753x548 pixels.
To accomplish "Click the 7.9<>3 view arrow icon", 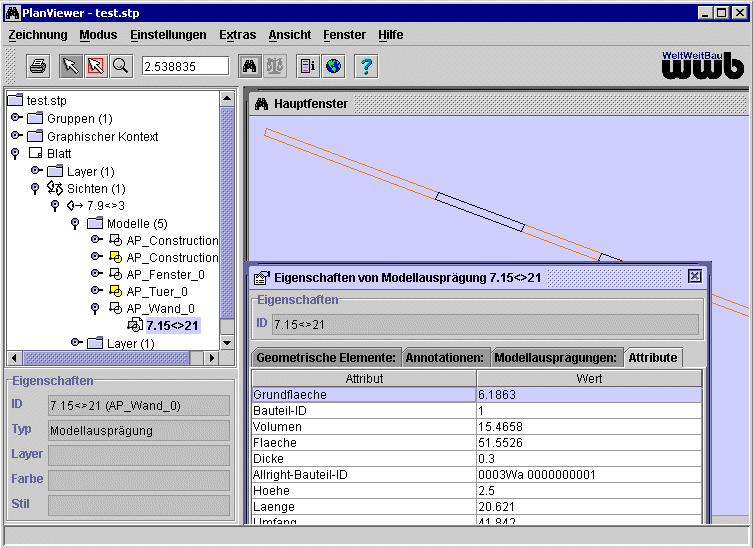I will (75, 206).
